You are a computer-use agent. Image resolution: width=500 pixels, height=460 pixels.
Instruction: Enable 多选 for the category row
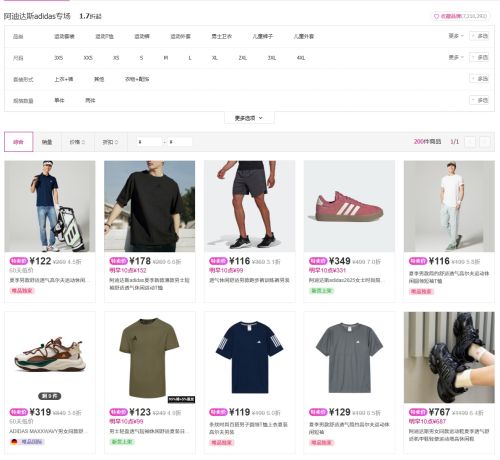(x=479, y=36)
